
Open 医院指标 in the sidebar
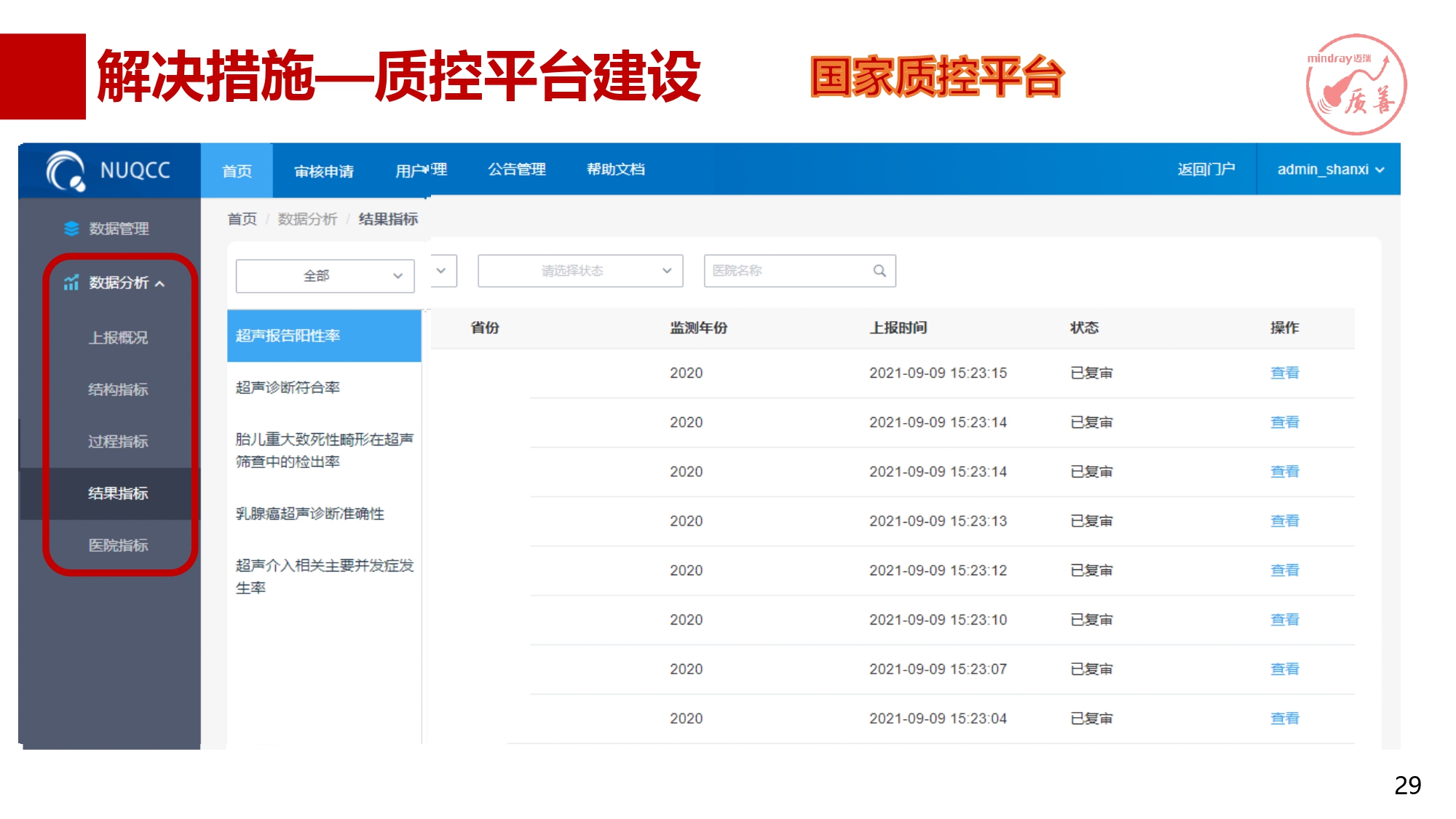point(118,545)
